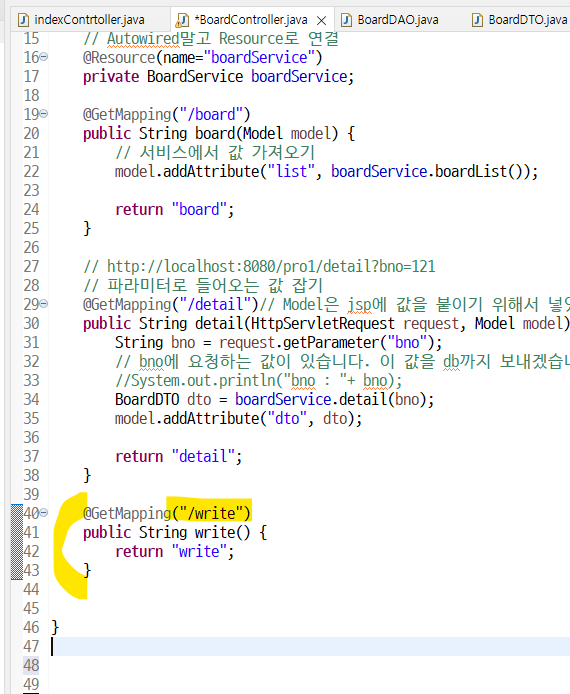This screenshot has width=570, height=694.
Task: Click line number 22 in the gutter
Action: tap(31, 171)
